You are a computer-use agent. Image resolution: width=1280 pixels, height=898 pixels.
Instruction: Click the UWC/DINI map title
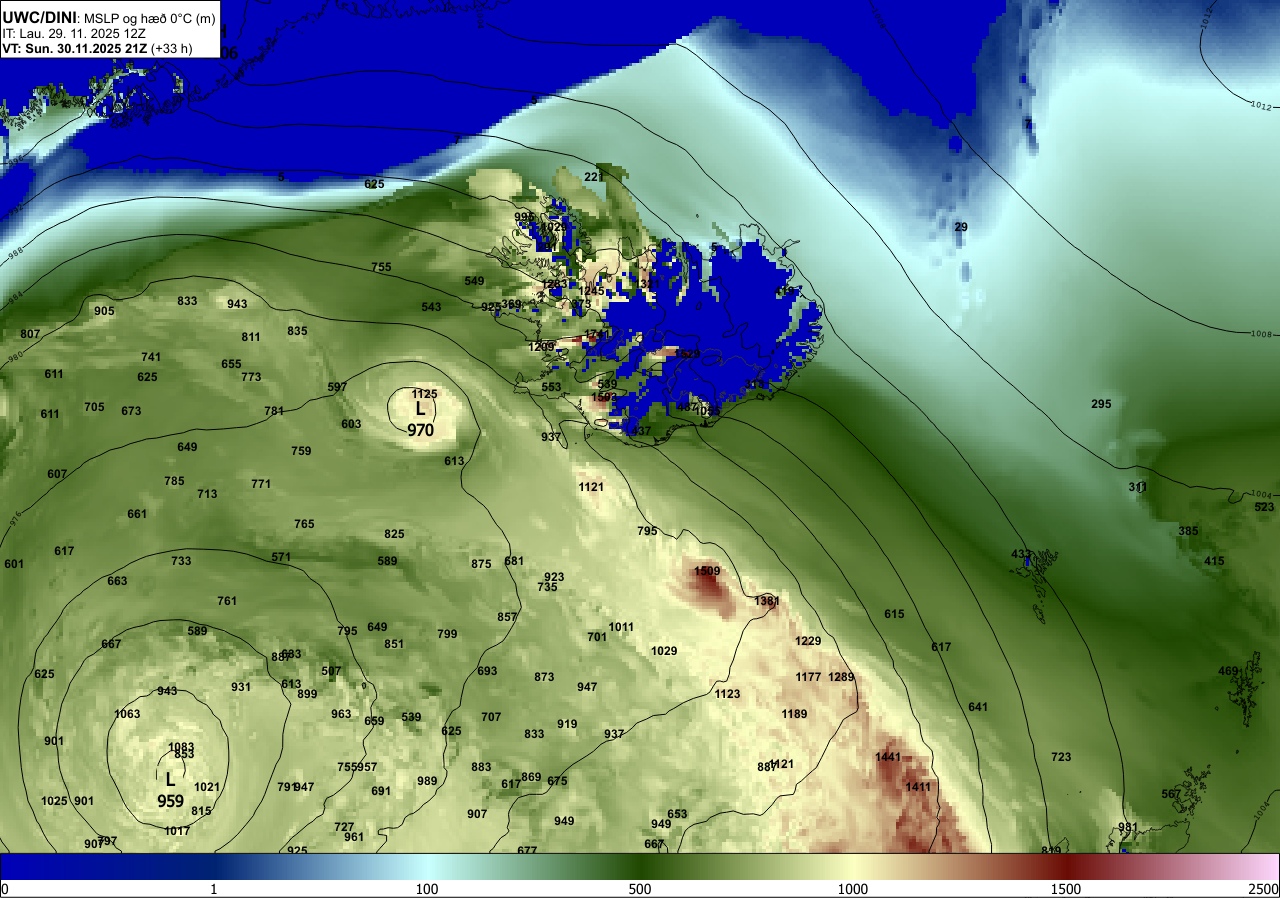tap(39, 17)
